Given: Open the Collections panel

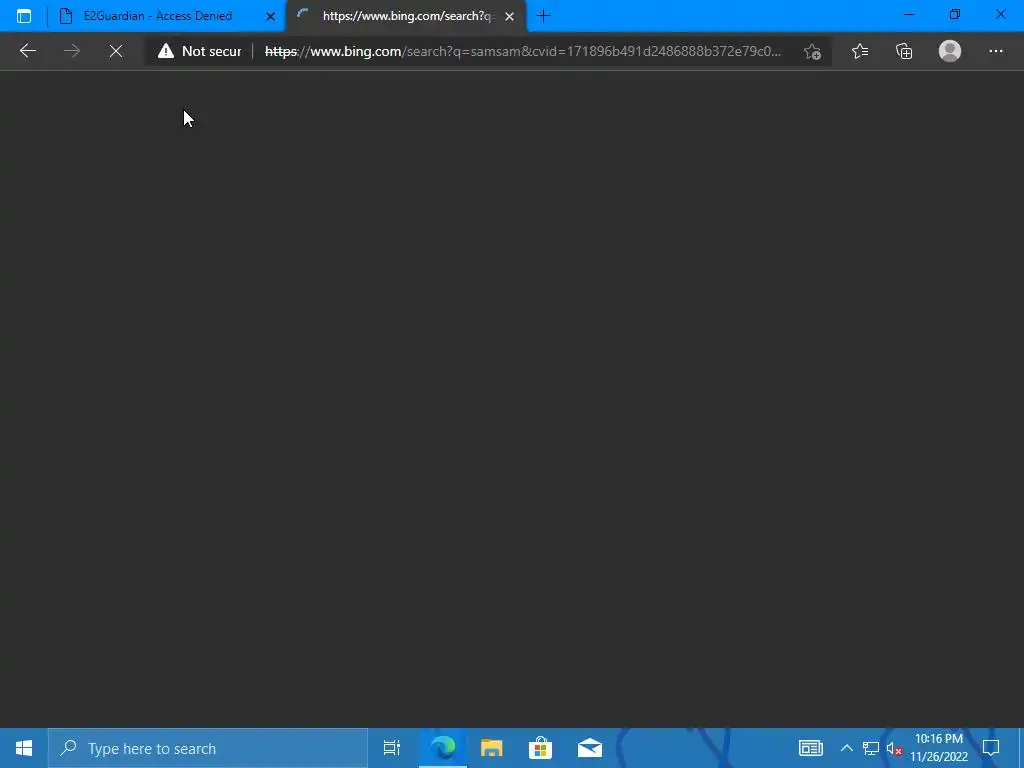Looking at the screenshot, I should tap(904, 51).
